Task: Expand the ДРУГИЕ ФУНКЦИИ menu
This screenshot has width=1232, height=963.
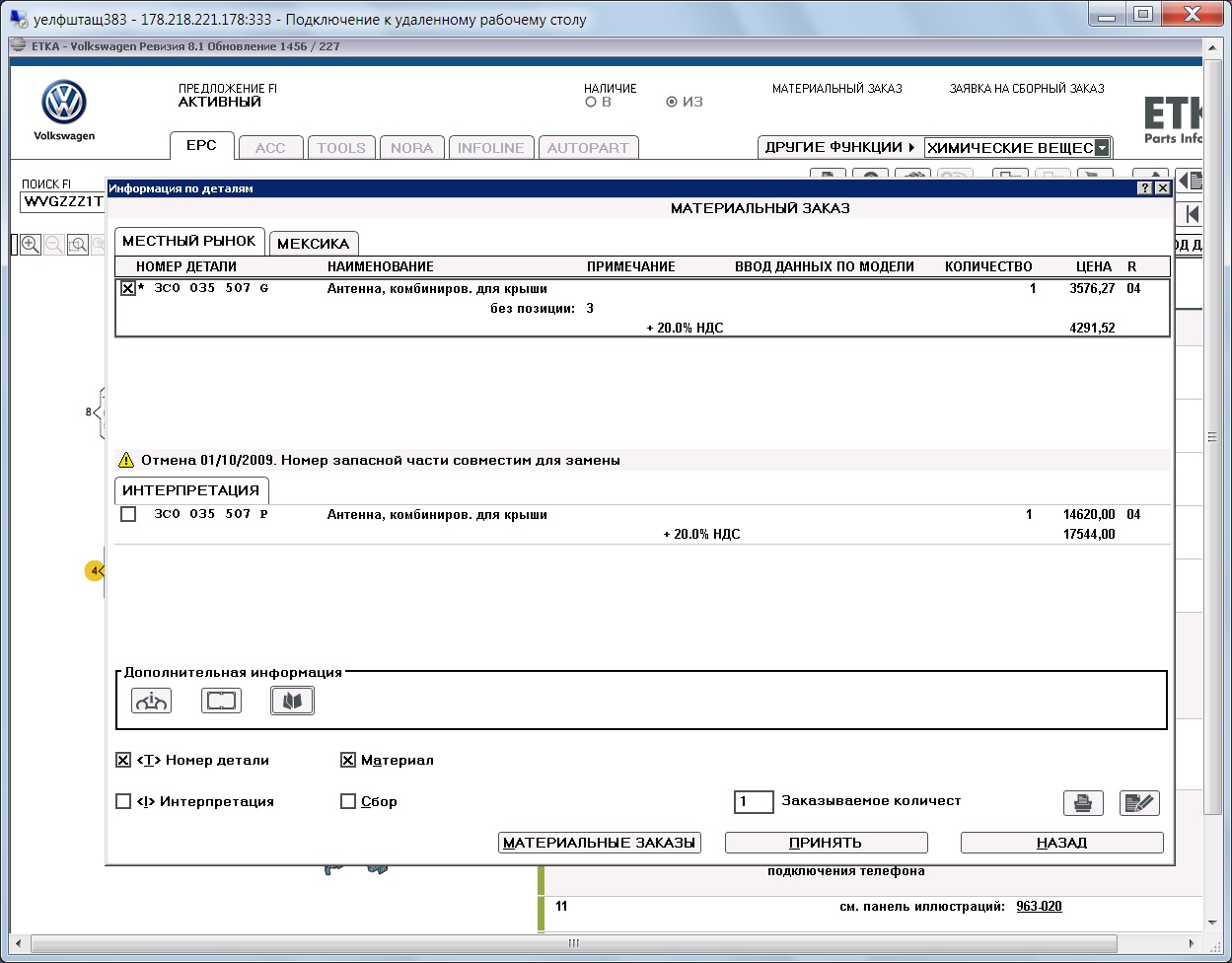Action: coord(840,147)
